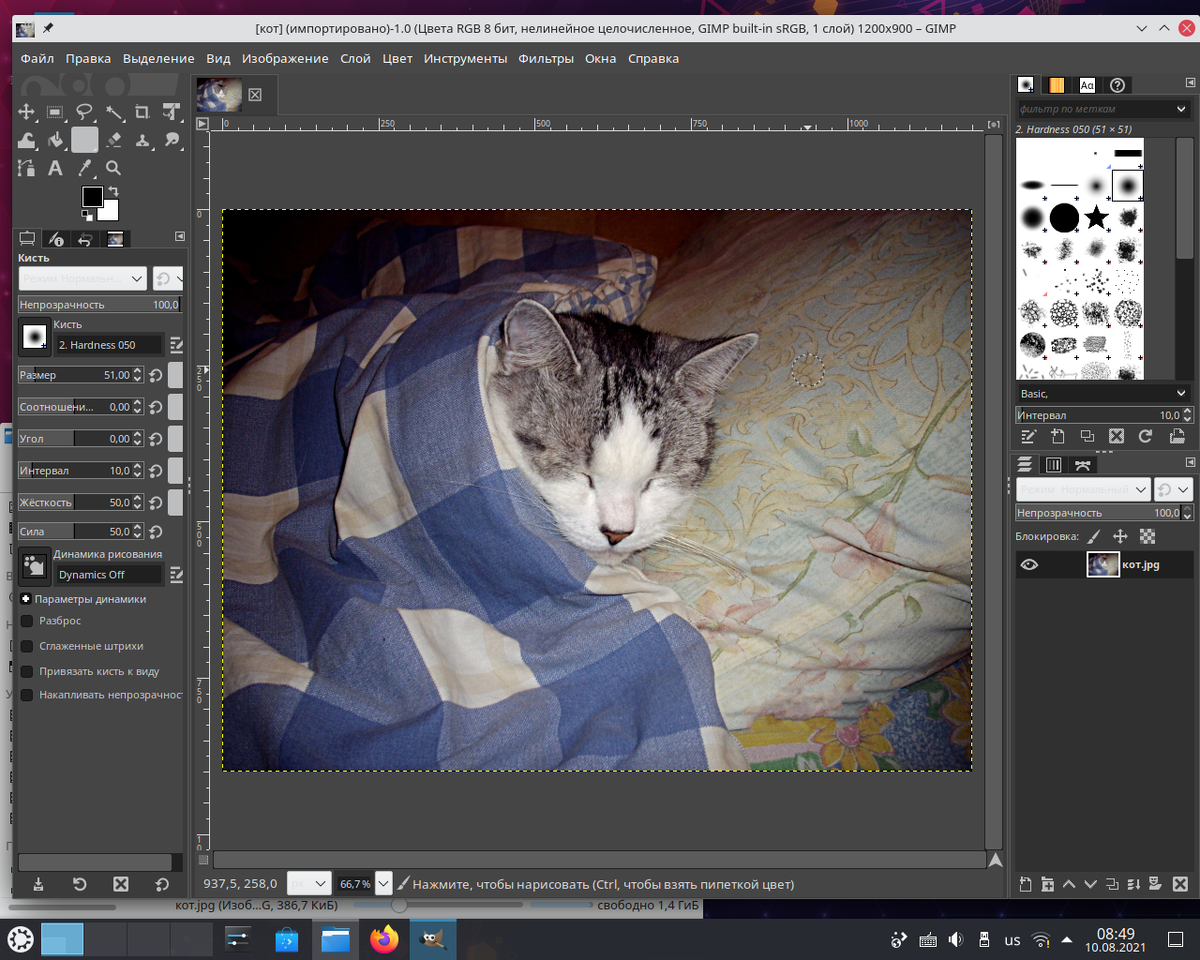The width and height of the screenshot is (1200, 960).
Task: Select the Color Picker eyedropper tool
Action: (x=85, y=168)
